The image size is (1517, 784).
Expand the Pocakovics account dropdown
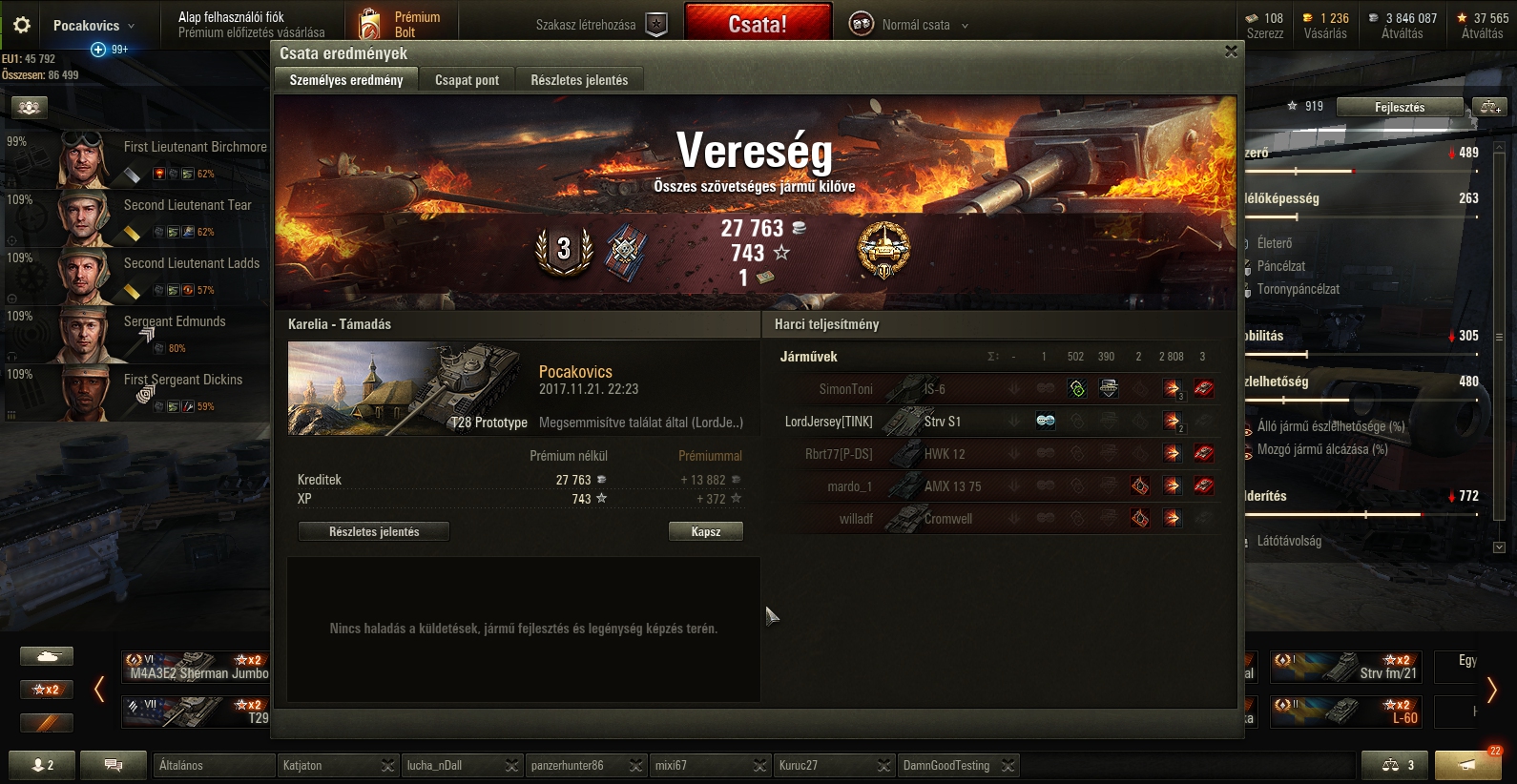(94, 26)
